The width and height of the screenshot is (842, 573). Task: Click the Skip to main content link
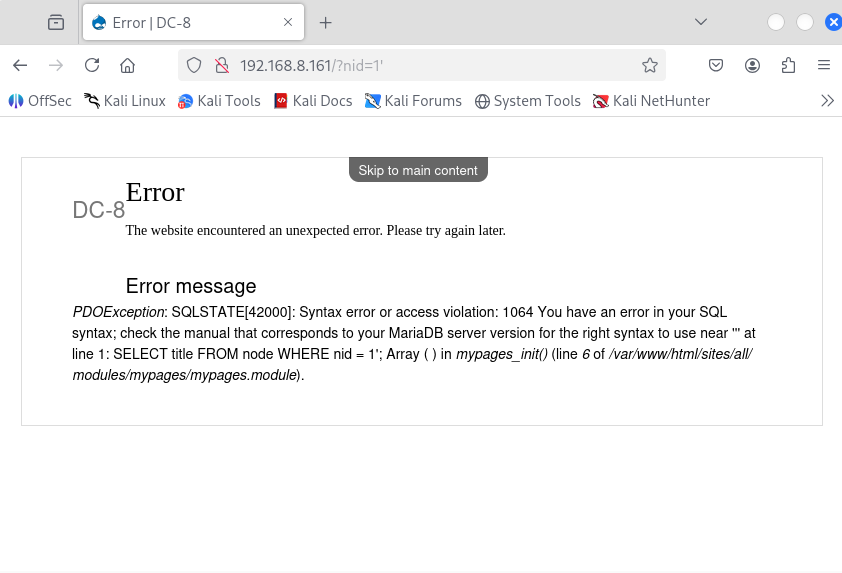coord(418,170)
